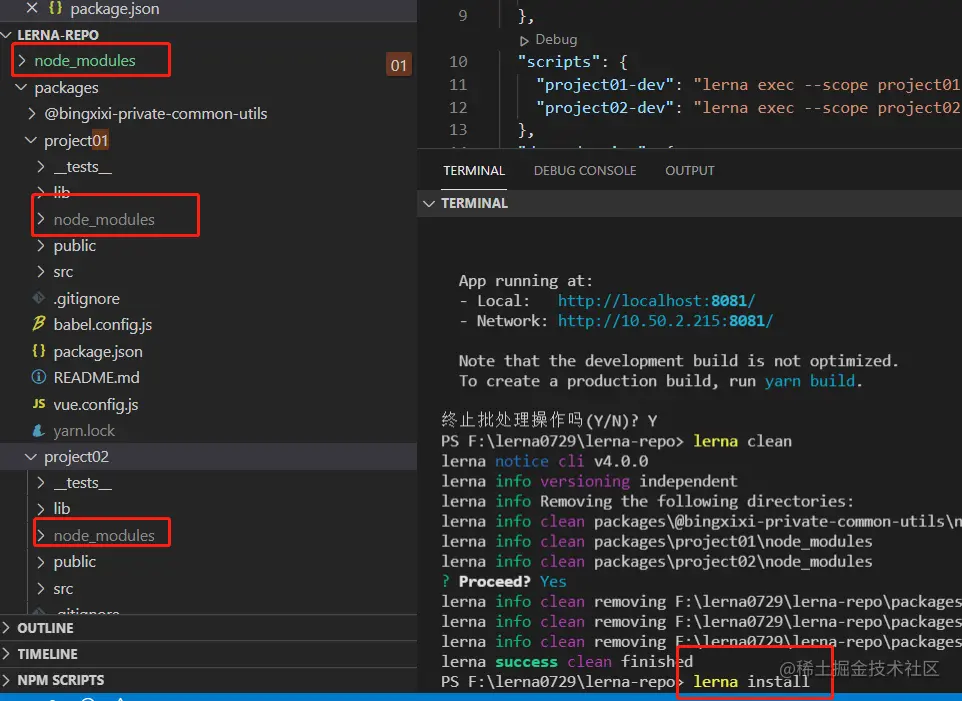Click the yarn icon beside yarn.lock
This screenshot has width=962, height=701.
click(39, 431)
